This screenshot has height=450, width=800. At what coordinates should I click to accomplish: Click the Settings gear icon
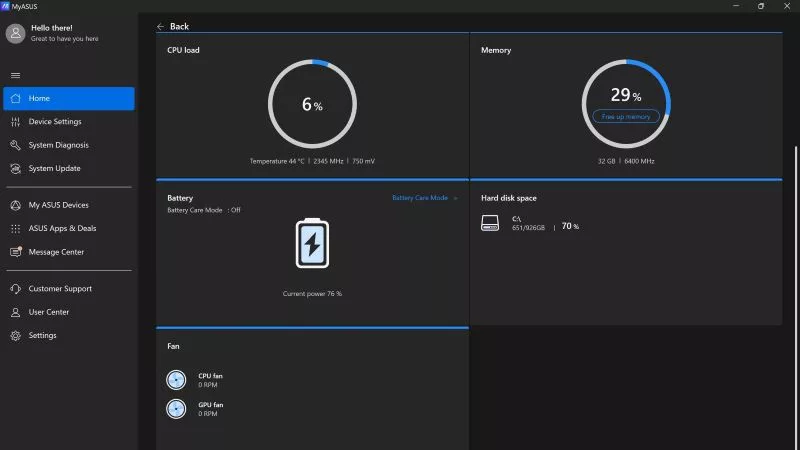coord(16,336)
